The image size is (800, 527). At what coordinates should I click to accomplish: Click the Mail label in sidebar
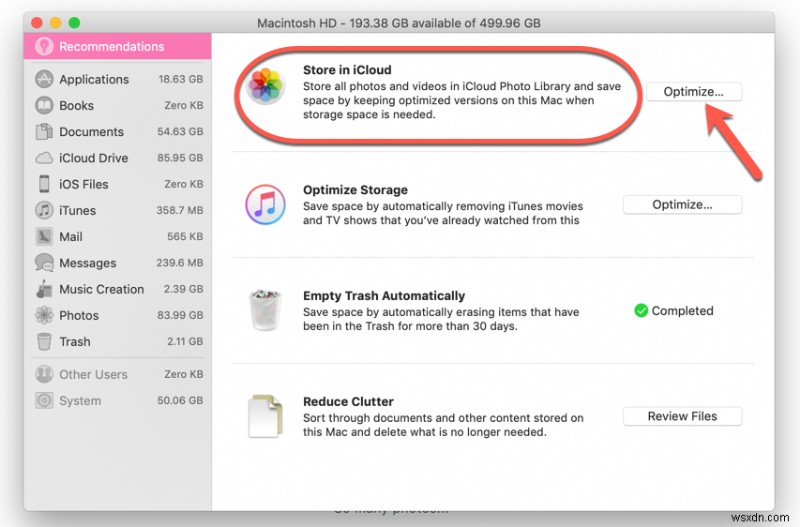coord(71,237)
